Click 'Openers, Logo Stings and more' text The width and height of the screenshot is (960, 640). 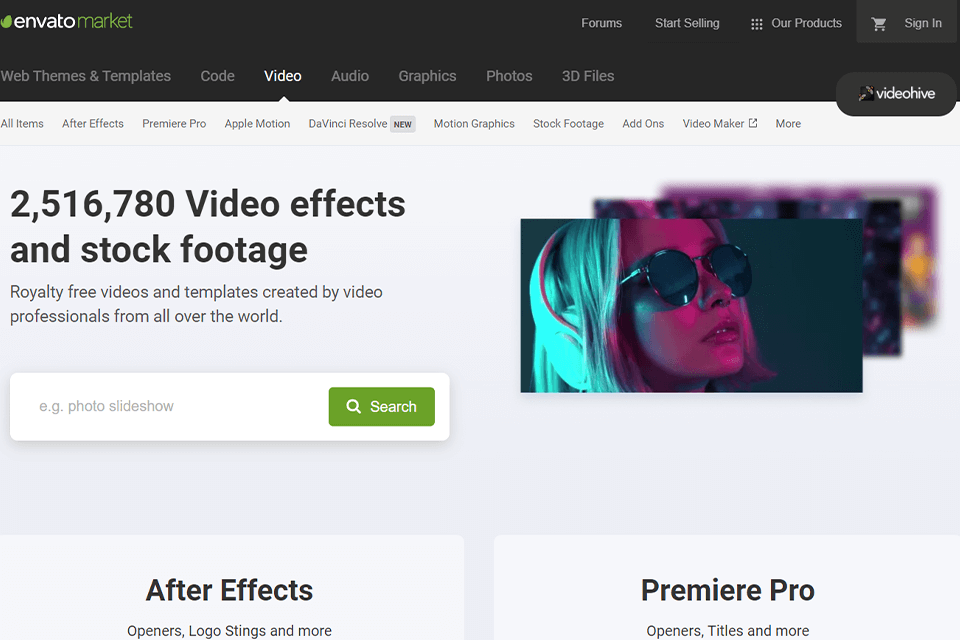click(x=229, y=631)
